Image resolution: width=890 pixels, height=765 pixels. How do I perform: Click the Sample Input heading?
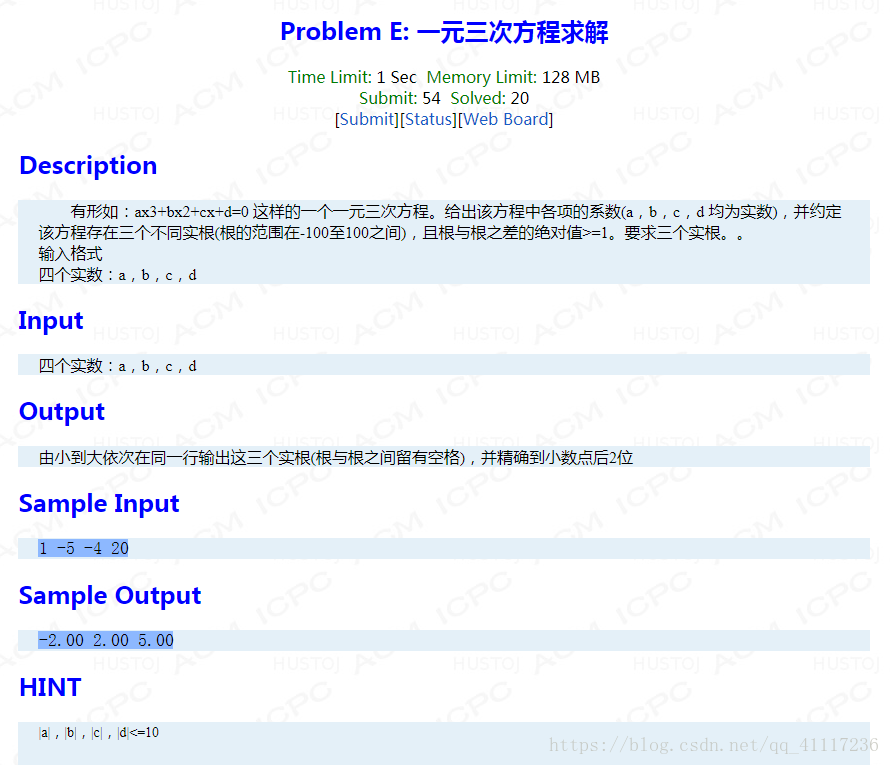point(99,504)
